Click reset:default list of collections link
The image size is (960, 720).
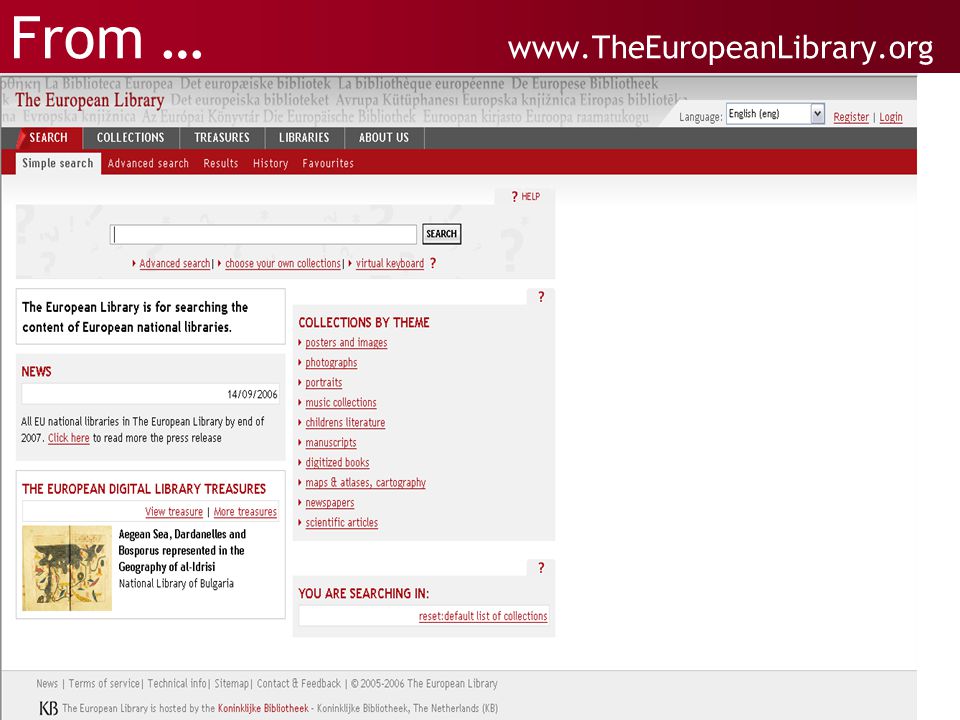[483, 617]
